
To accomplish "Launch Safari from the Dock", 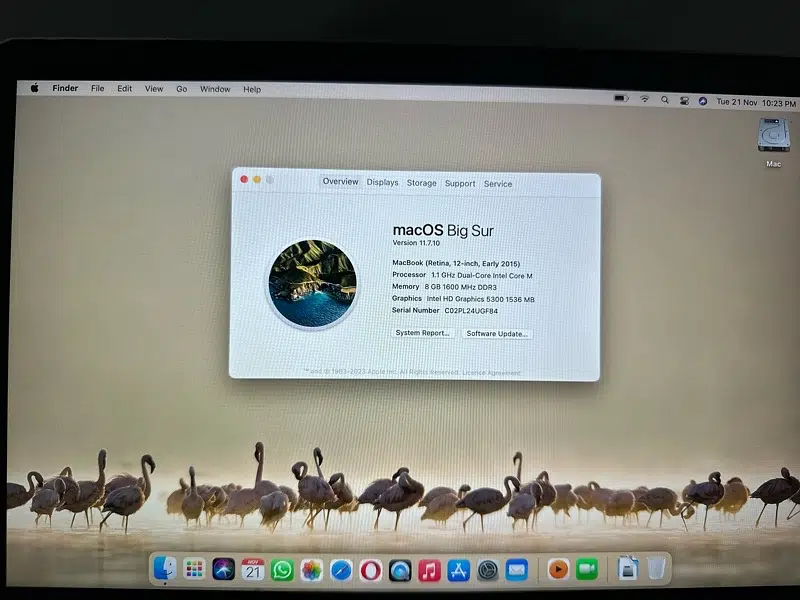I will [x=341, y=570].
